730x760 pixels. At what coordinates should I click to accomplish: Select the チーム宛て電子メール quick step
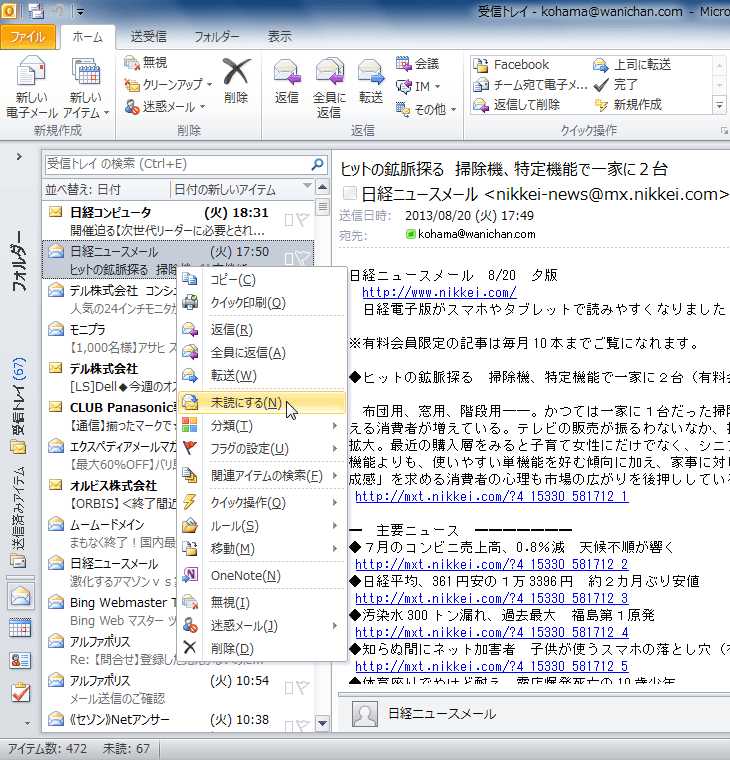click(x=530, y=85)
